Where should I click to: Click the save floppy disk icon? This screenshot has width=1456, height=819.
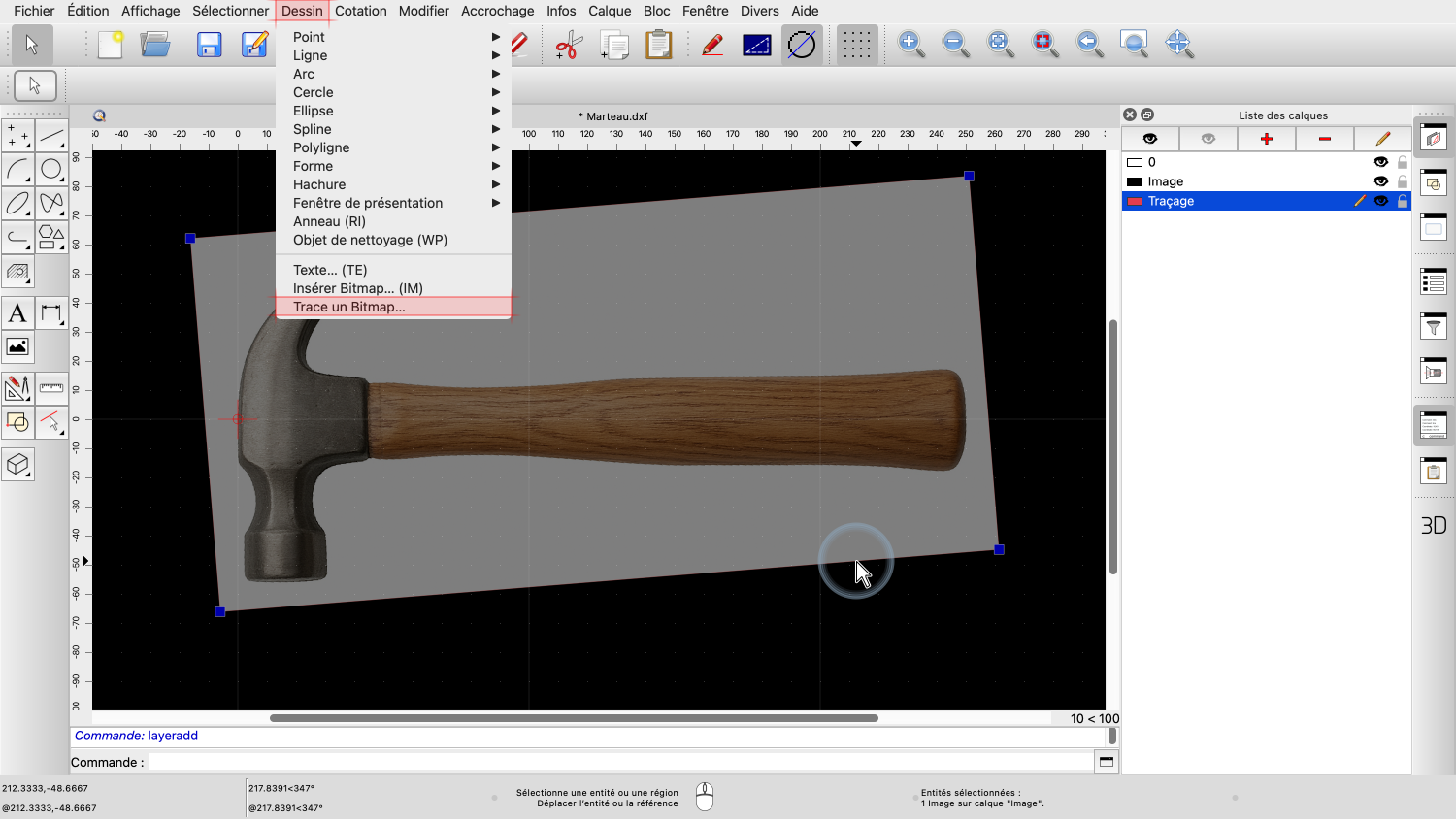(x=209, y=45)
